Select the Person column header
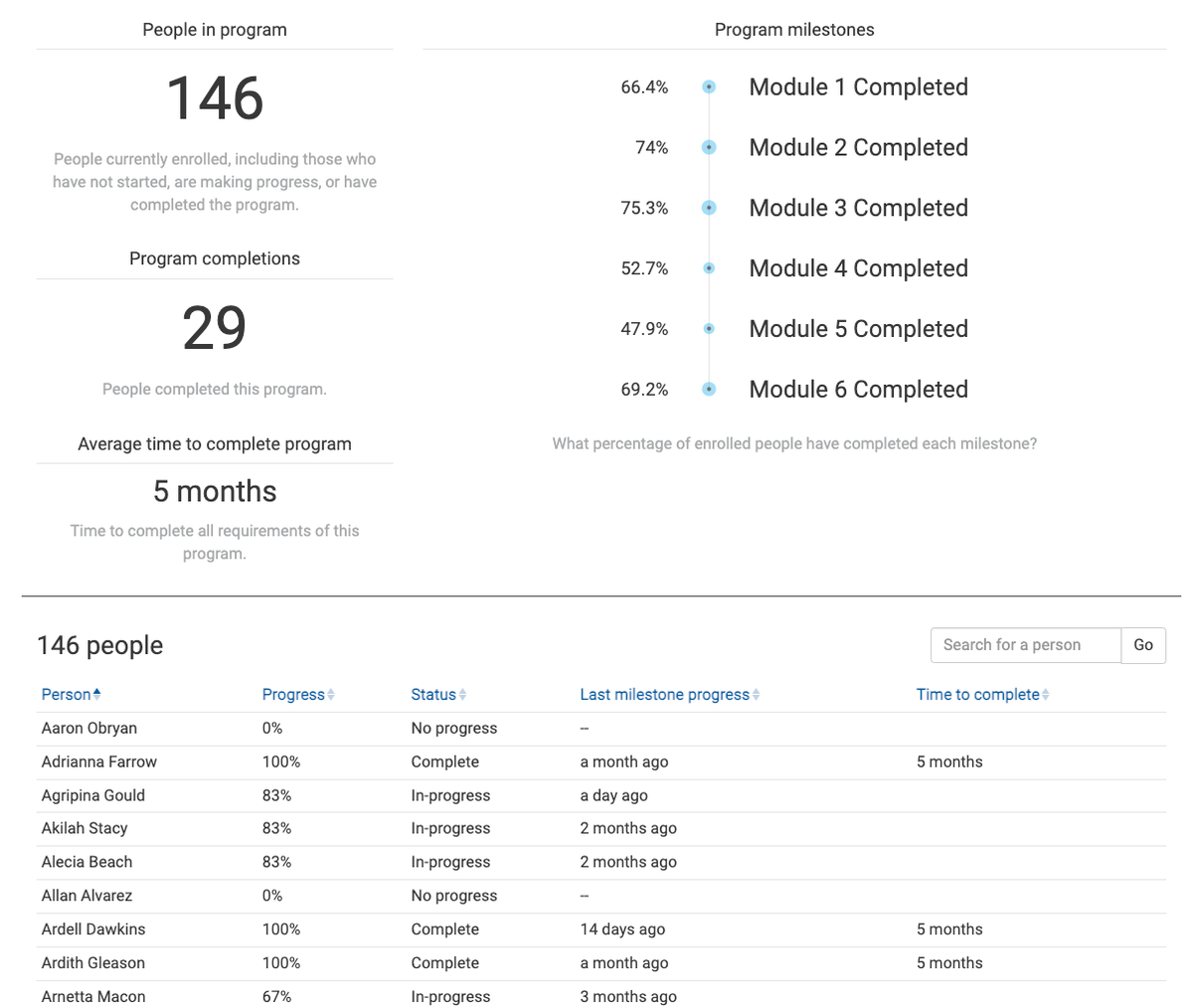 coord(66,694)
